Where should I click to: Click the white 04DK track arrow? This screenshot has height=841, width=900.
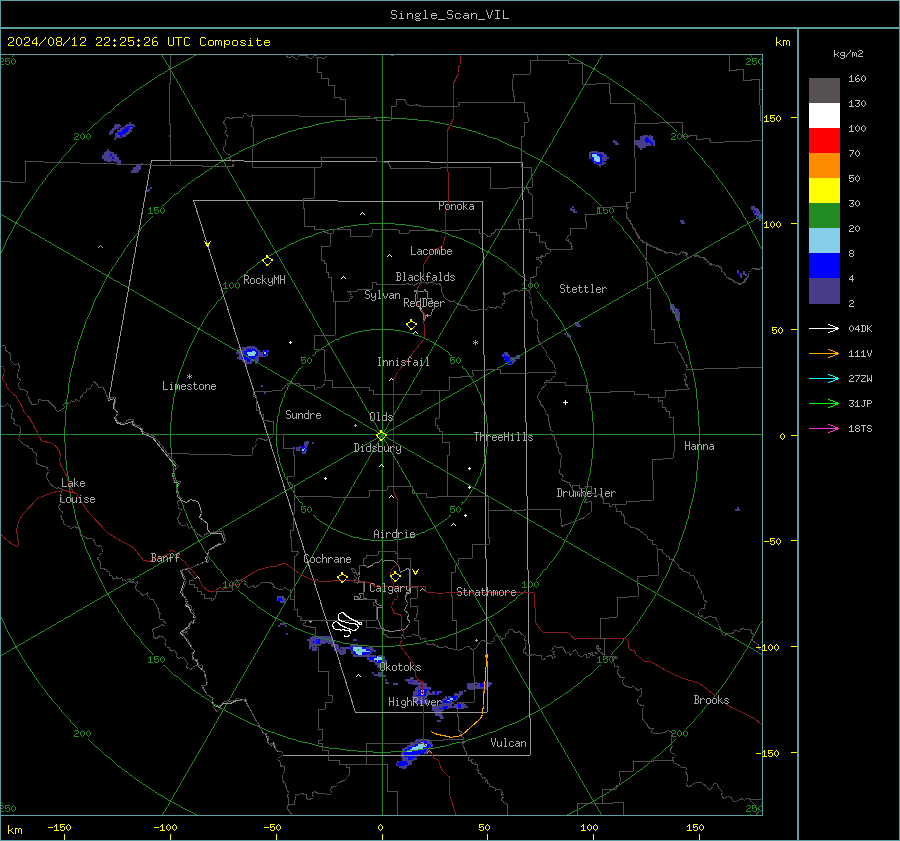(824, 328)
